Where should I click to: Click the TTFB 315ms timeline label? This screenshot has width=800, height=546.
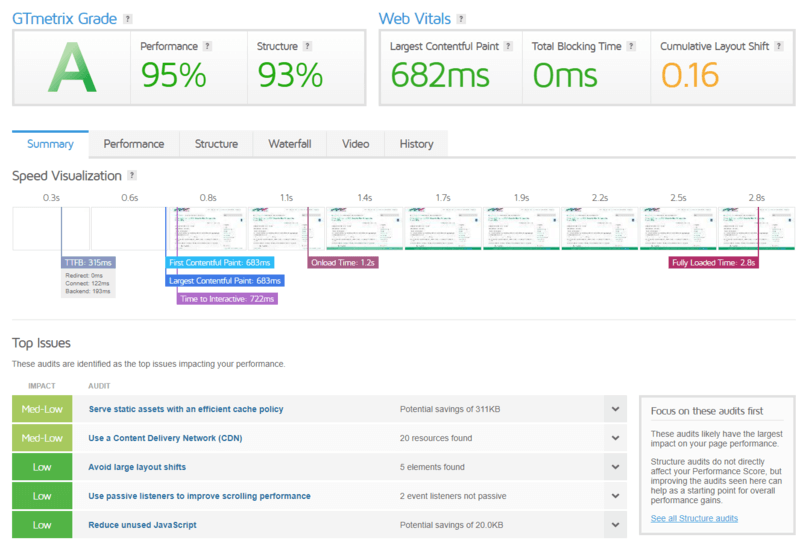click(x=87, y=263)
